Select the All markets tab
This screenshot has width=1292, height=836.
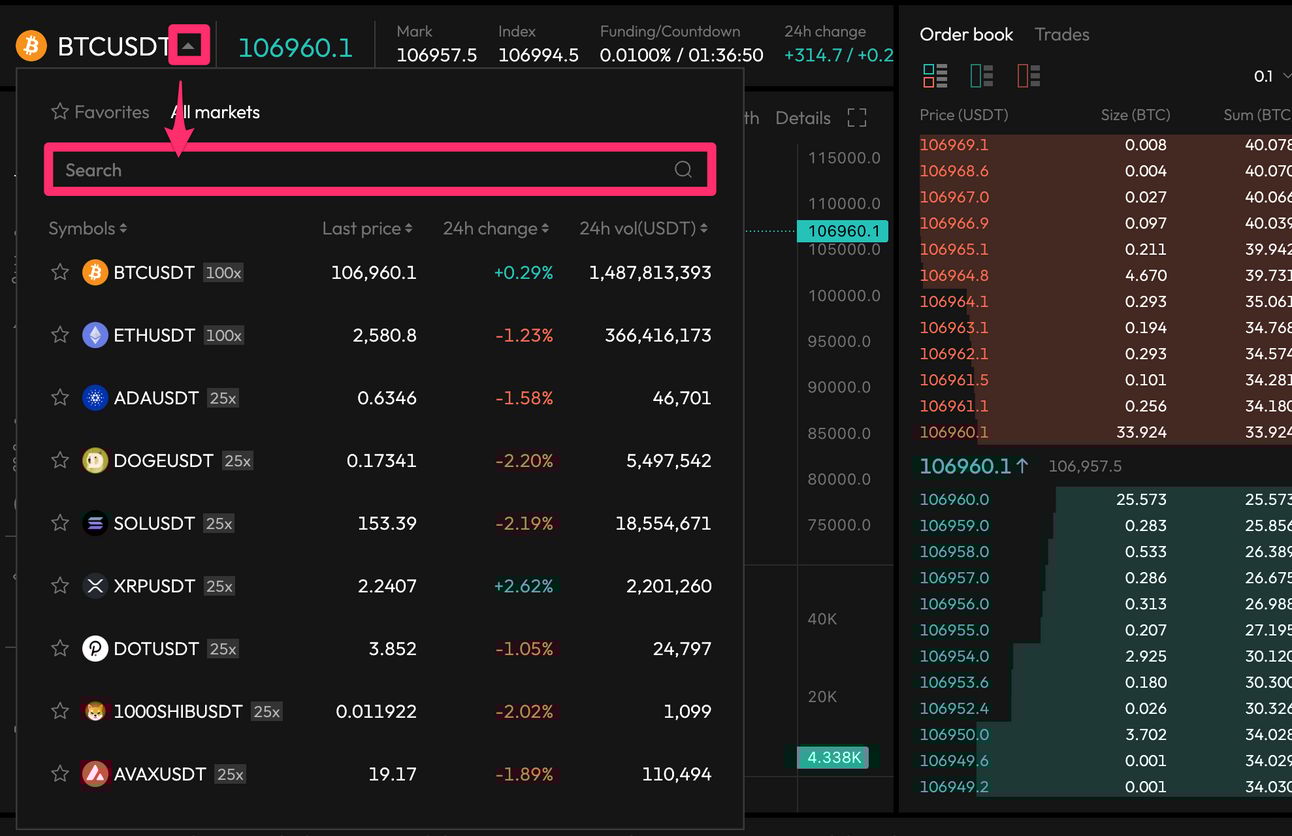[x=216, y=112]
